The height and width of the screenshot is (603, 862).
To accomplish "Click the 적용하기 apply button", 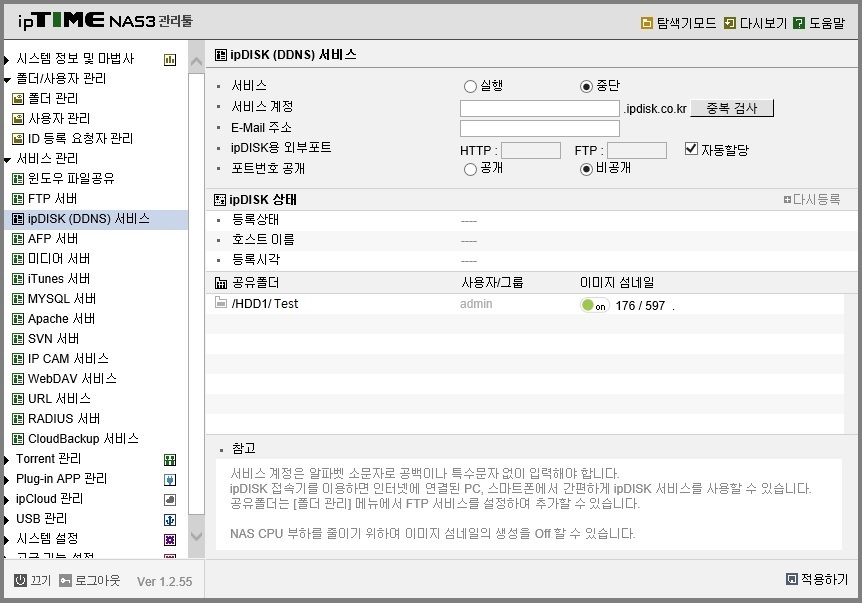I will pos(817,579).
